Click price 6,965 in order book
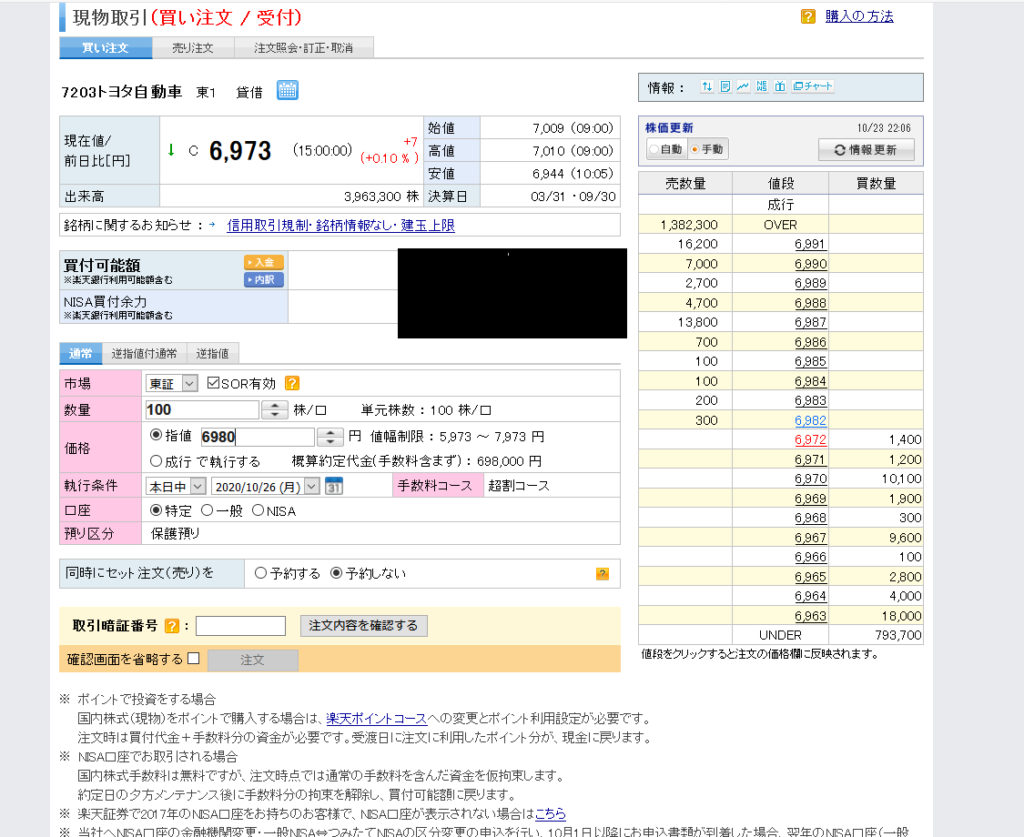Screen dimensions: 1024x837 coord(810,577)
